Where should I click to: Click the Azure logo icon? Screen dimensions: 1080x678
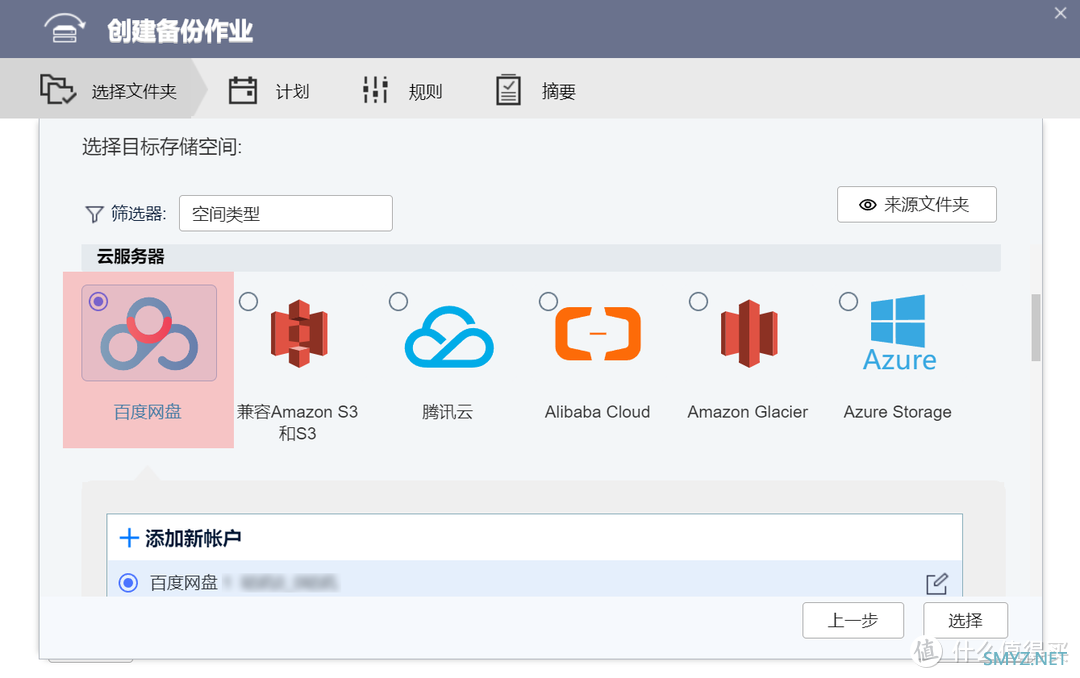click(x=899, y=333)
